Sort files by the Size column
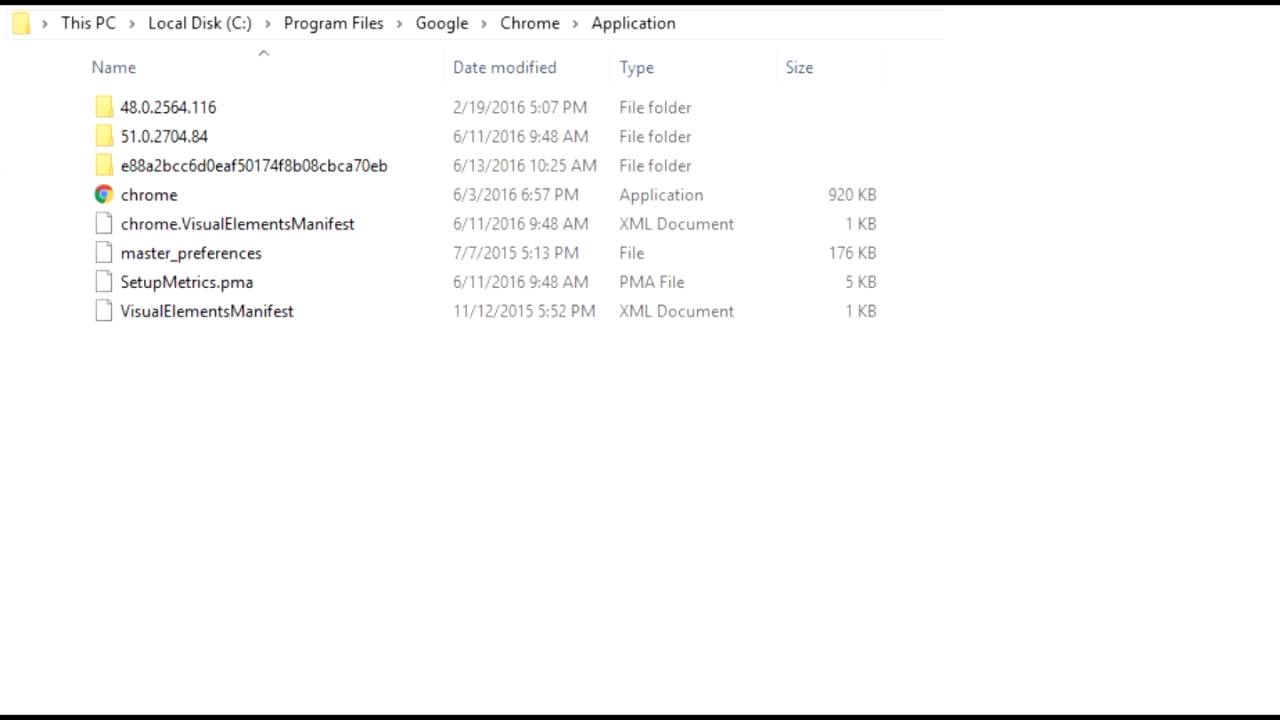The image size is (1280, 720). coord(799,67)
